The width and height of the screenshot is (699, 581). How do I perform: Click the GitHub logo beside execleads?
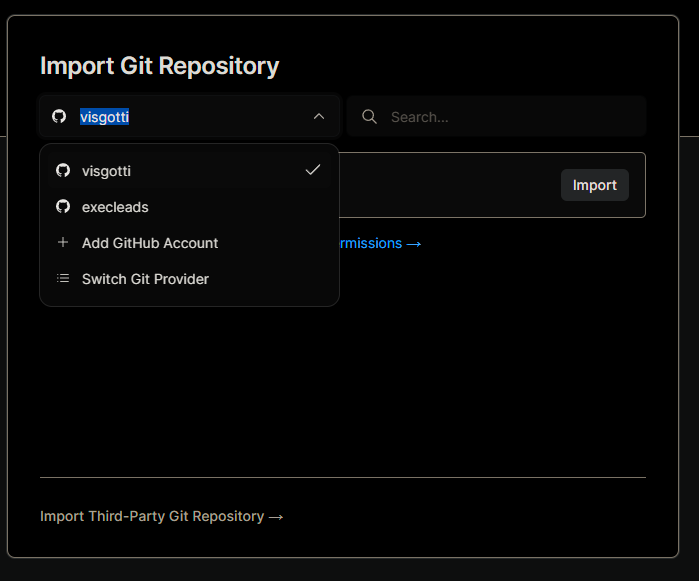(63, 206)
